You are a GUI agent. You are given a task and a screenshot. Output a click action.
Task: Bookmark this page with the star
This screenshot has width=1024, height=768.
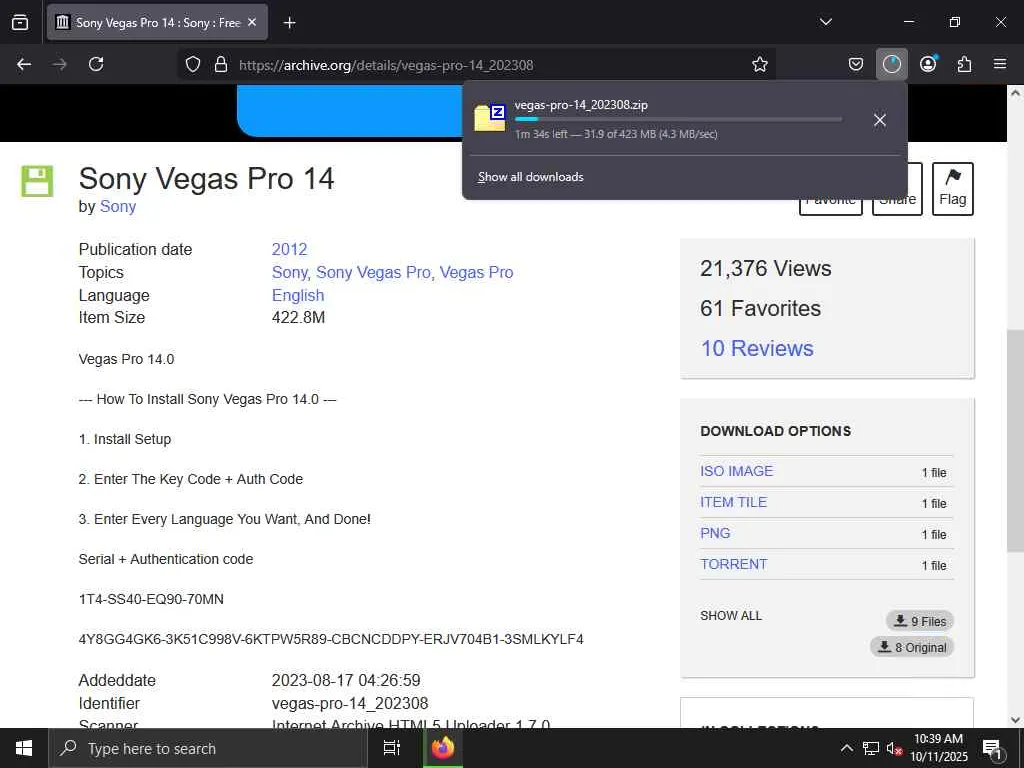[x=760, y=64]
